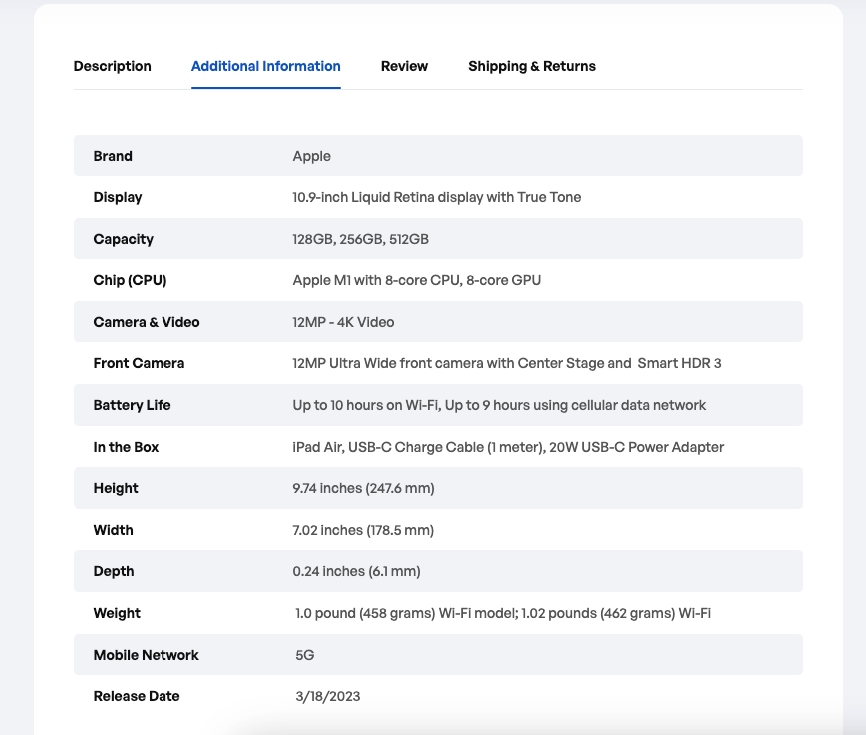Screen dimensions: 866x735
Task: Click the 12MP Ultra Wide front camera text
Action: click(506, 363)
